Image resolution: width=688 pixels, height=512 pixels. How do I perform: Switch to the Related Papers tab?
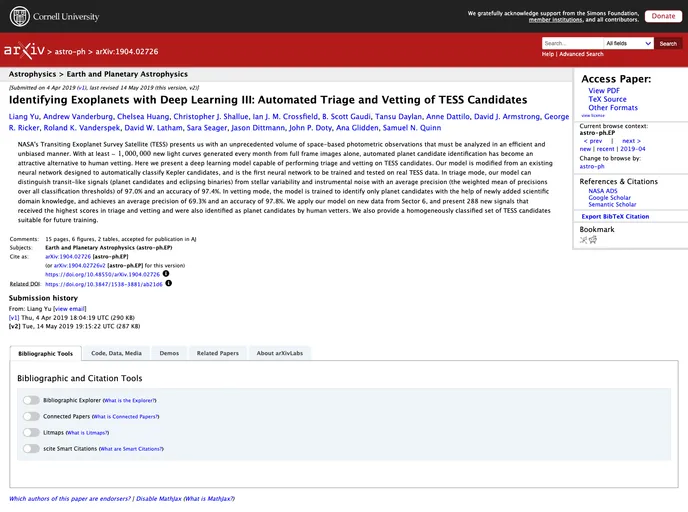pos(218,353)
